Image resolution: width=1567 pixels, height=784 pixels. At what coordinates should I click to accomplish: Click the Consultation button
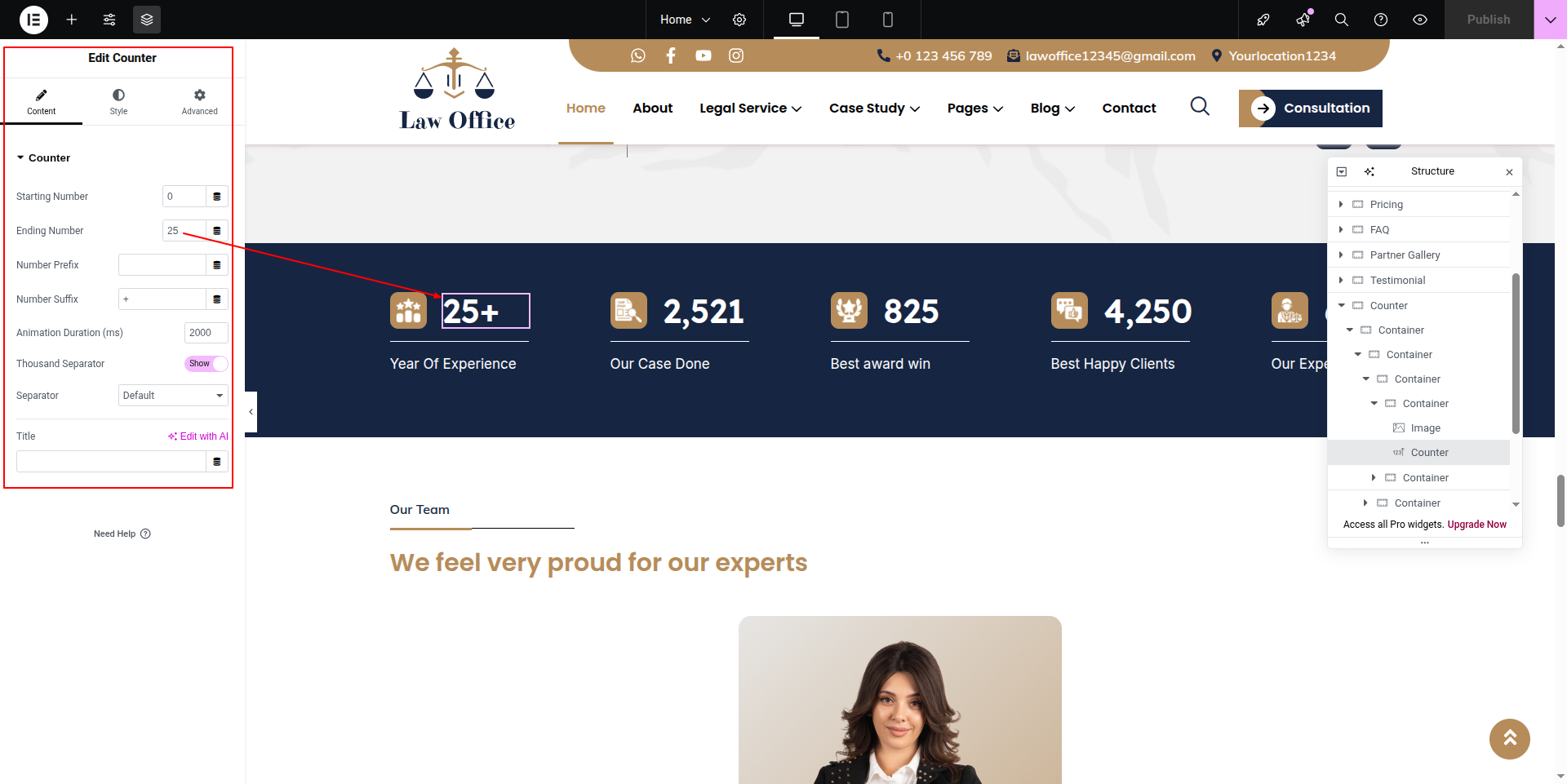[x=1311, y=108]
